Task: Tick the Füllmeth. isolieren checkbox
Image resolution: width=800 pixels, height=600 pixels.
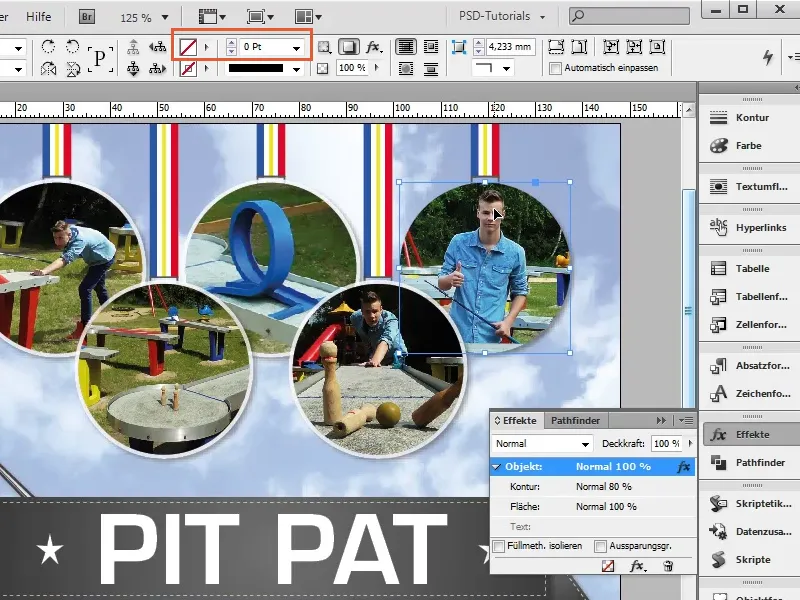Action: (499, 546)
